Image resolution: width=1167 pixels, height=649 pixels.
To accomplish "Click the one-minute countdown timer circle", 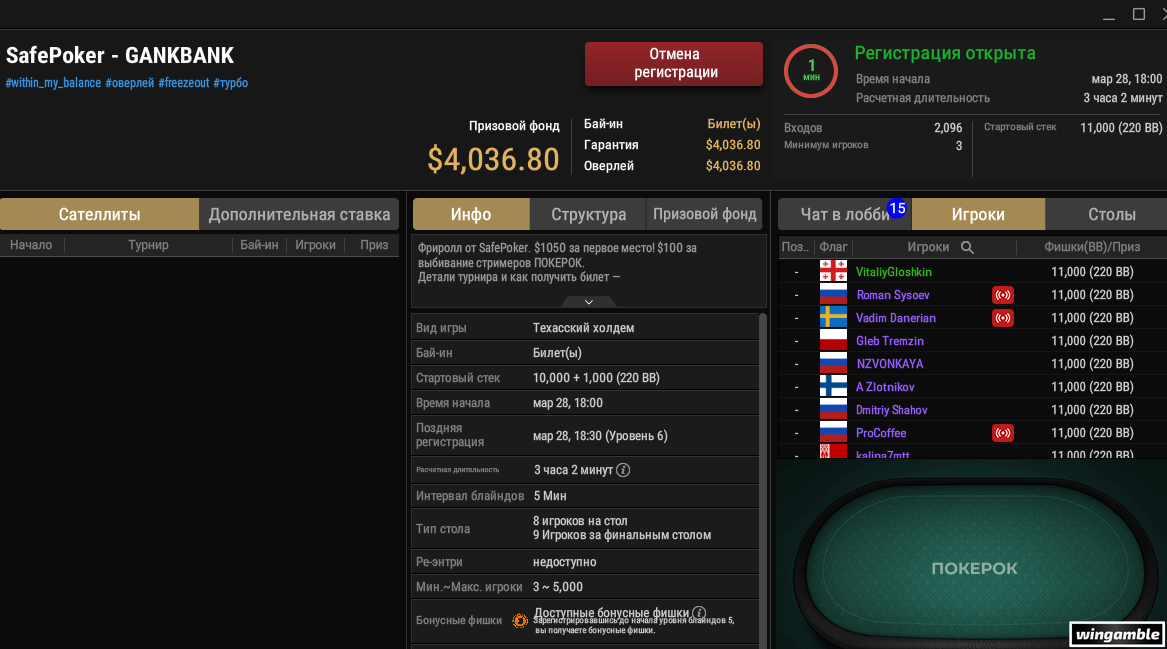I will tap(810, 71).
